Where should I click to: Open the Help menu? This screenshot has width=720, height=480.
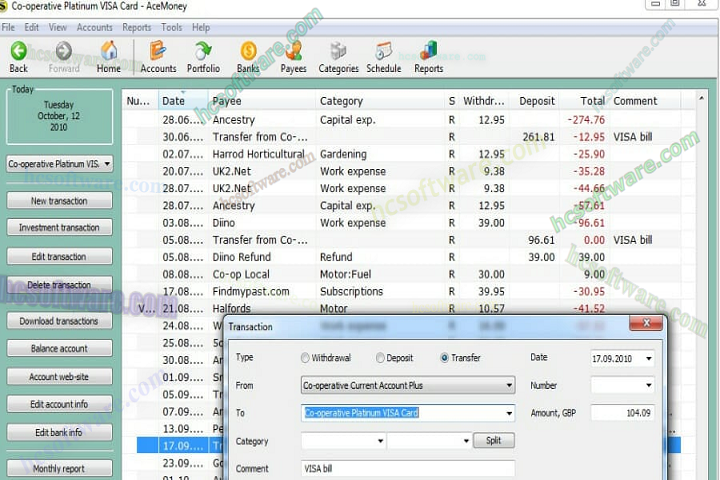pos(201,28)
